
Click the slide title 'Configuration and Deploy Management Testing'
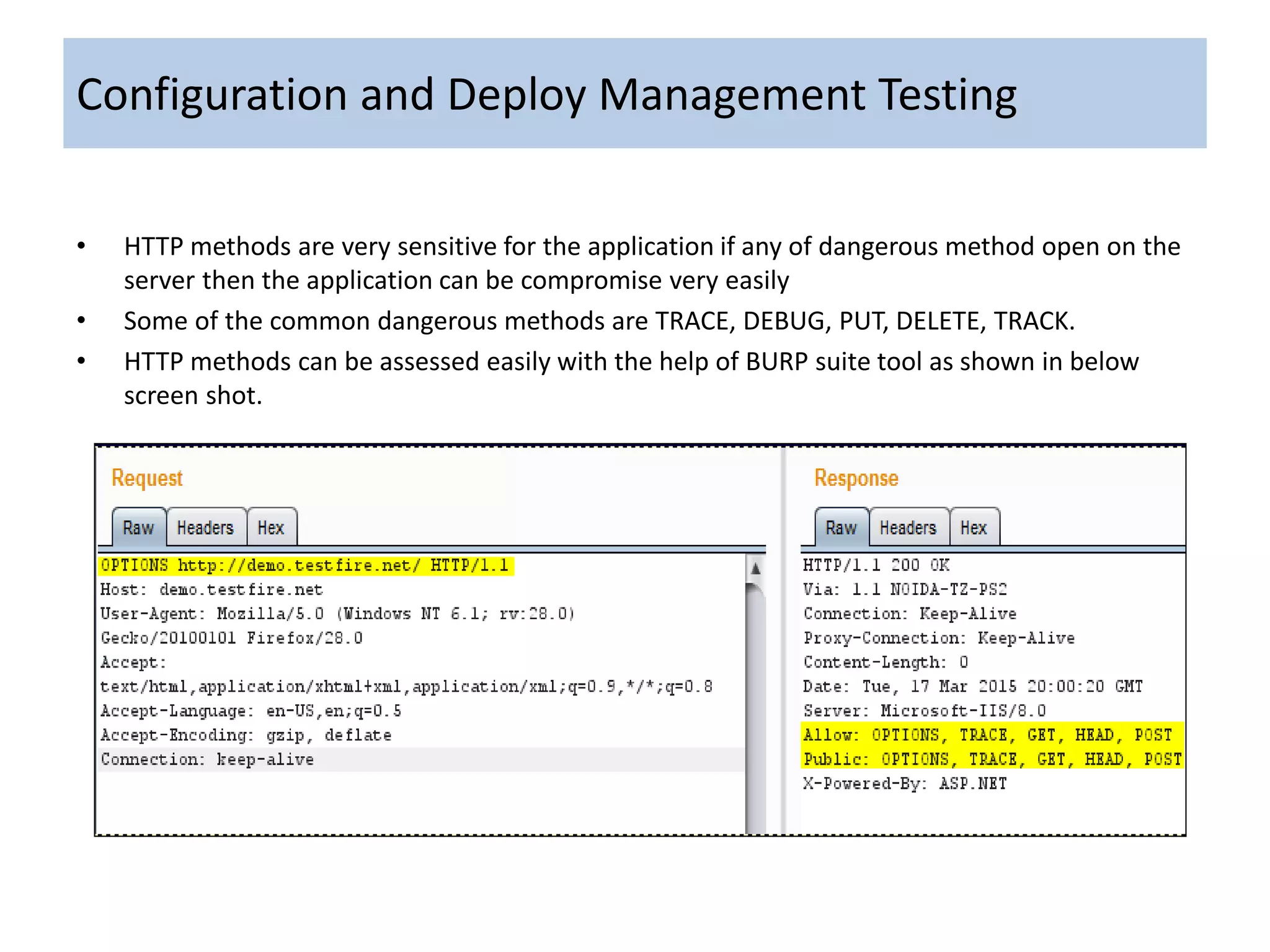click(546, 95)
